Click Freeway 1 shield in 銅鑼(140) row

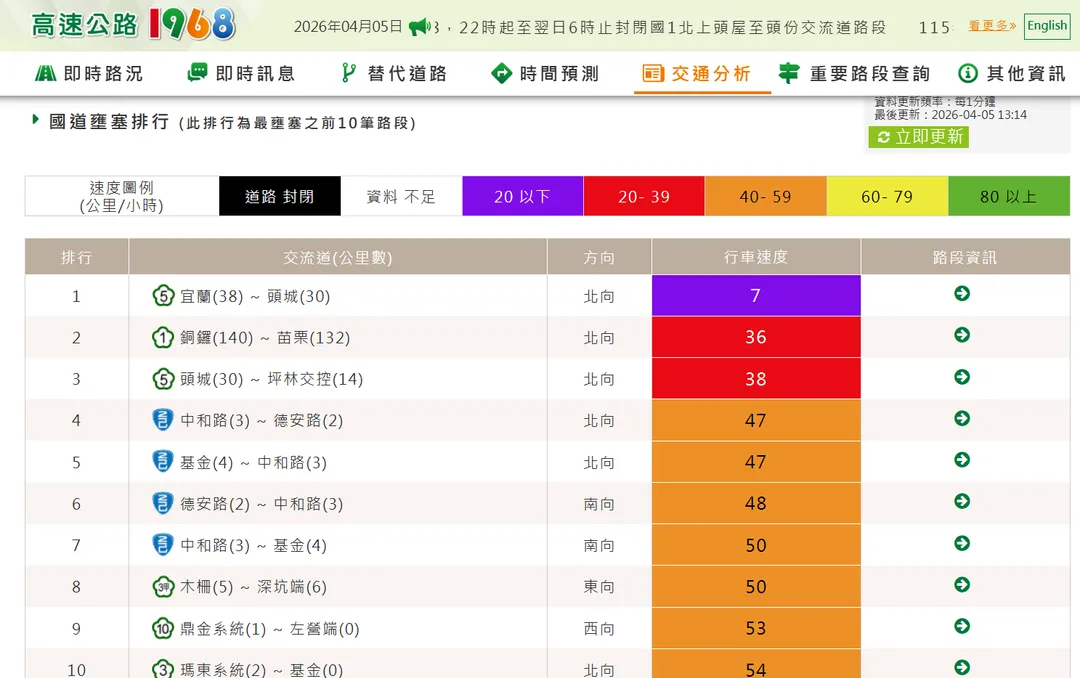coord(163,337)
